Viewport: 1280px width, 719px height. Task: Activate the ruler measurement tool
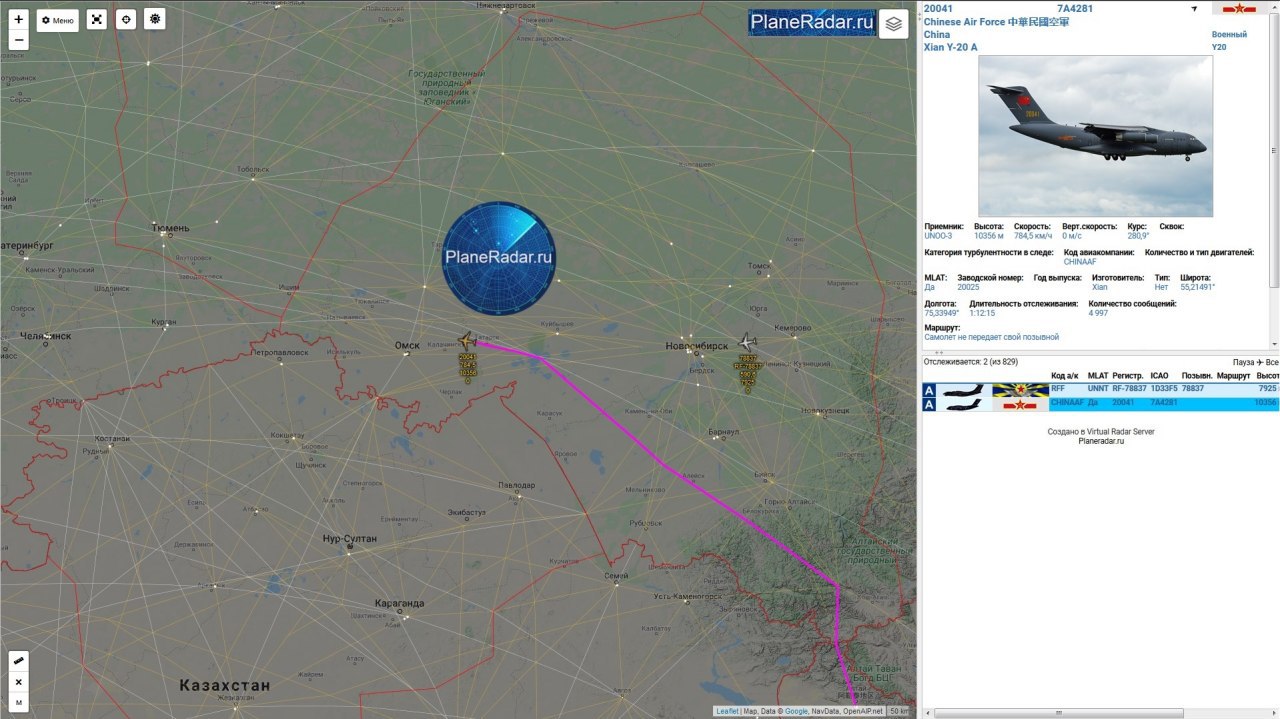18,661
